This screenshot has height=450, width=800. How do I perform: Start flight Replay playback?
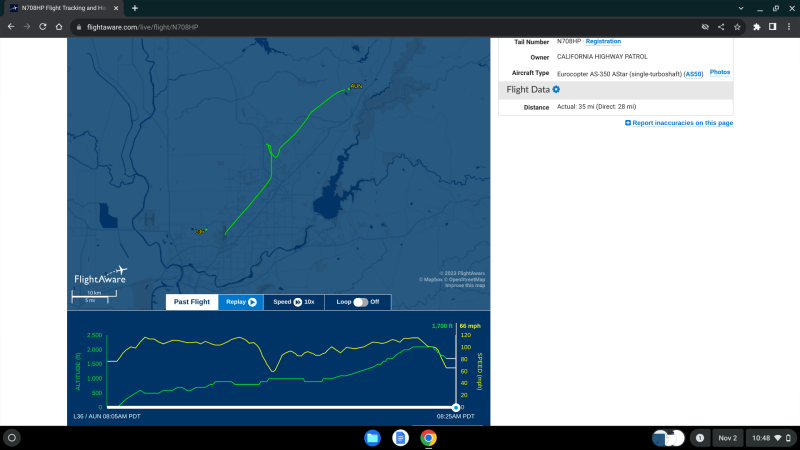241,302
